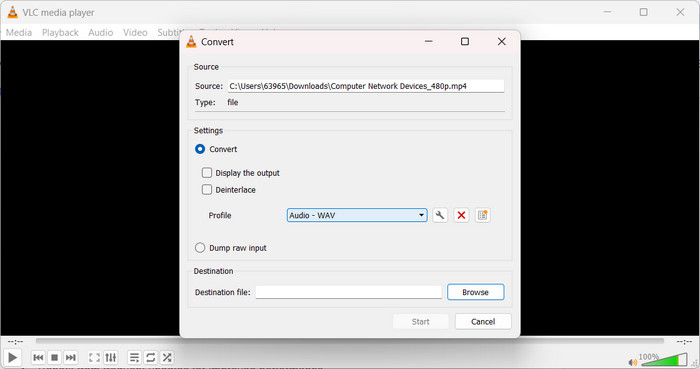
Task: Toggle the playlist view icon
Action: click(x=134, y=357)
